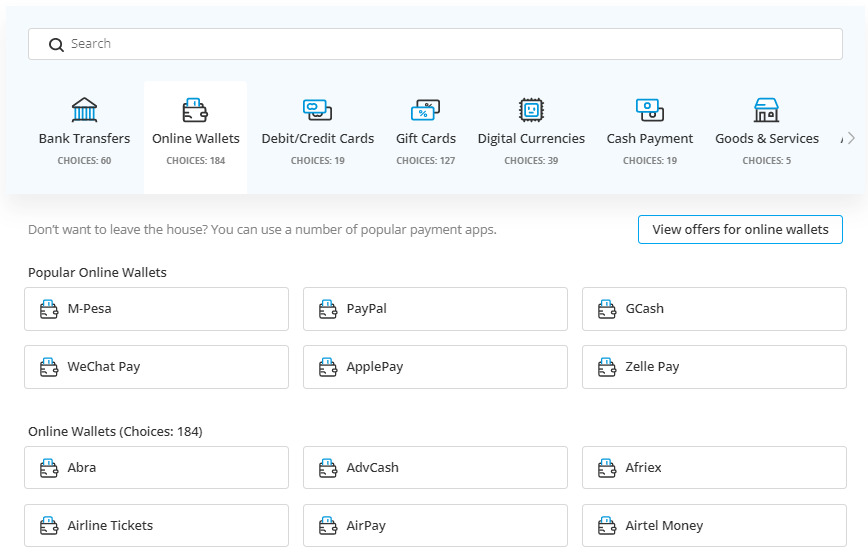This screenshot has width=868, height=556.
Task: Select WeChat Pay payment method
Action: pos(156,367)
